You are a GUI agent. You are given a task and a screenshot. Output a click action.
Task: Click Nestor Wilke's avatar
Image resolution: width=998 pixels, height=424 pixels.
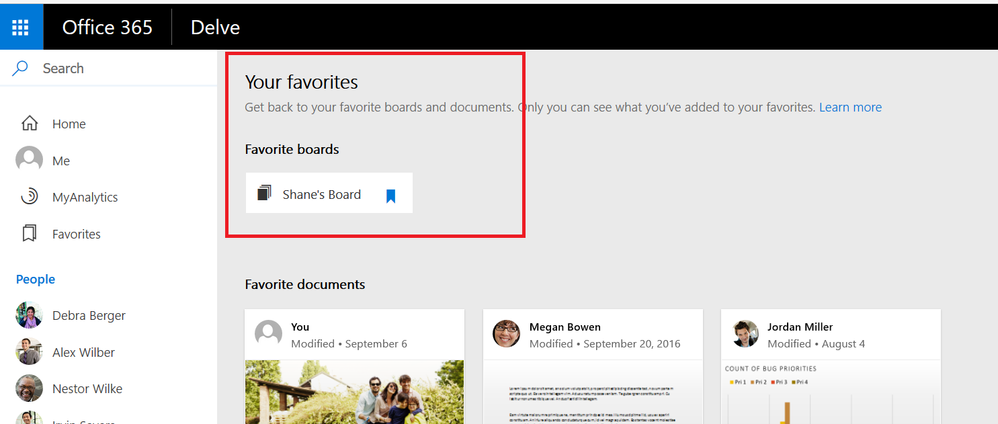point(29,388)
